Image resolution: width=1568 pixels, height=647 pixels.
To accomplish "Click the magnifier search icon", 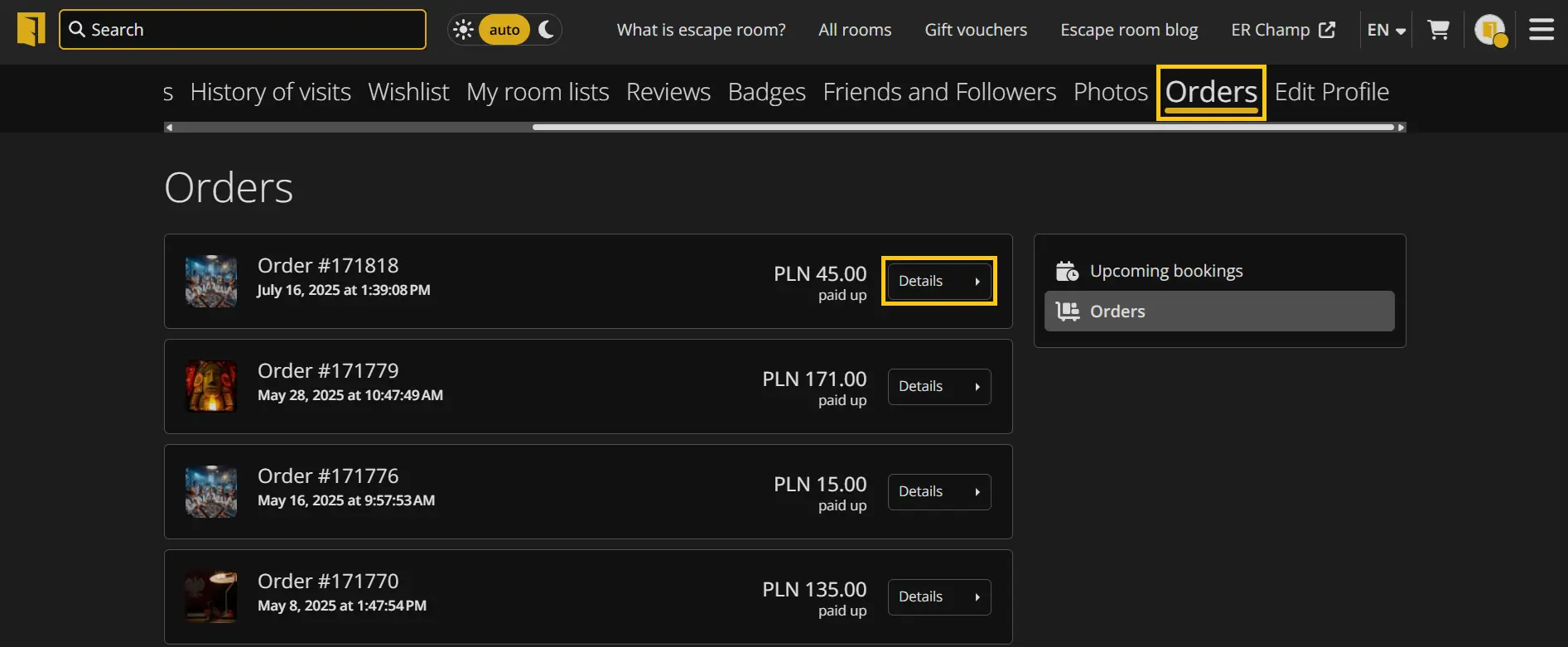I will click(77, 30).
